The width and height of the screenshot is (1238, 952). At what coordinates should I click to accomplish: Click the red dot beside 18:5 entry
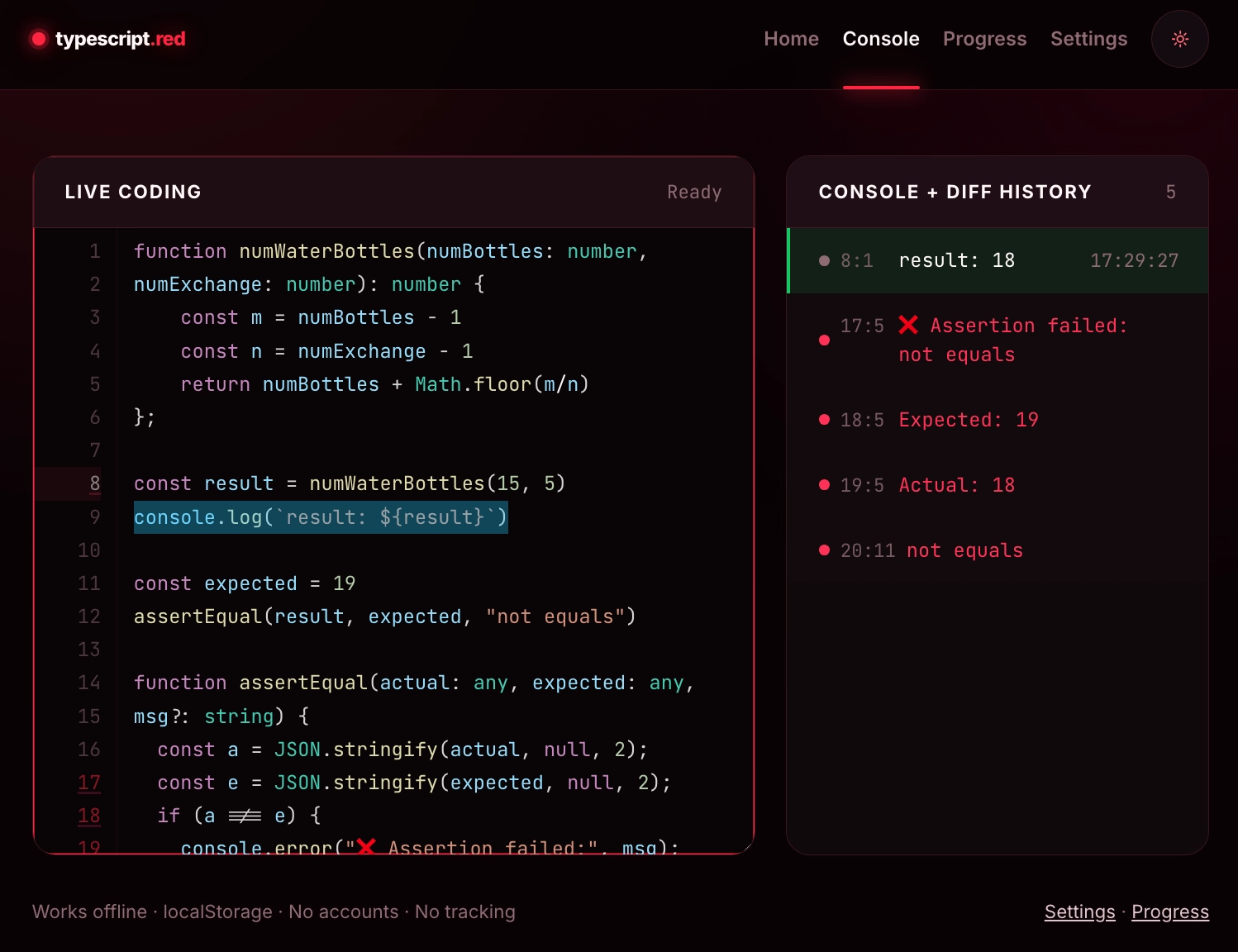click(x=824, y=420)
